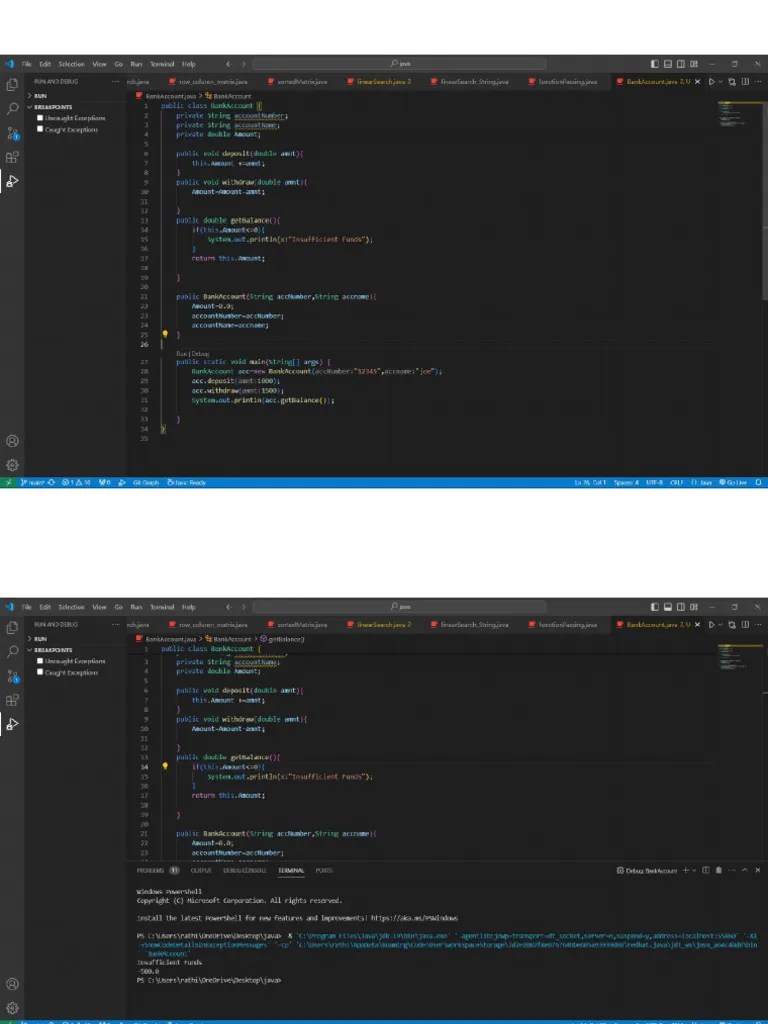Kill terminal with trash icon in lower panel
Screen dimensions: 768x1024
tap(719, 870)
